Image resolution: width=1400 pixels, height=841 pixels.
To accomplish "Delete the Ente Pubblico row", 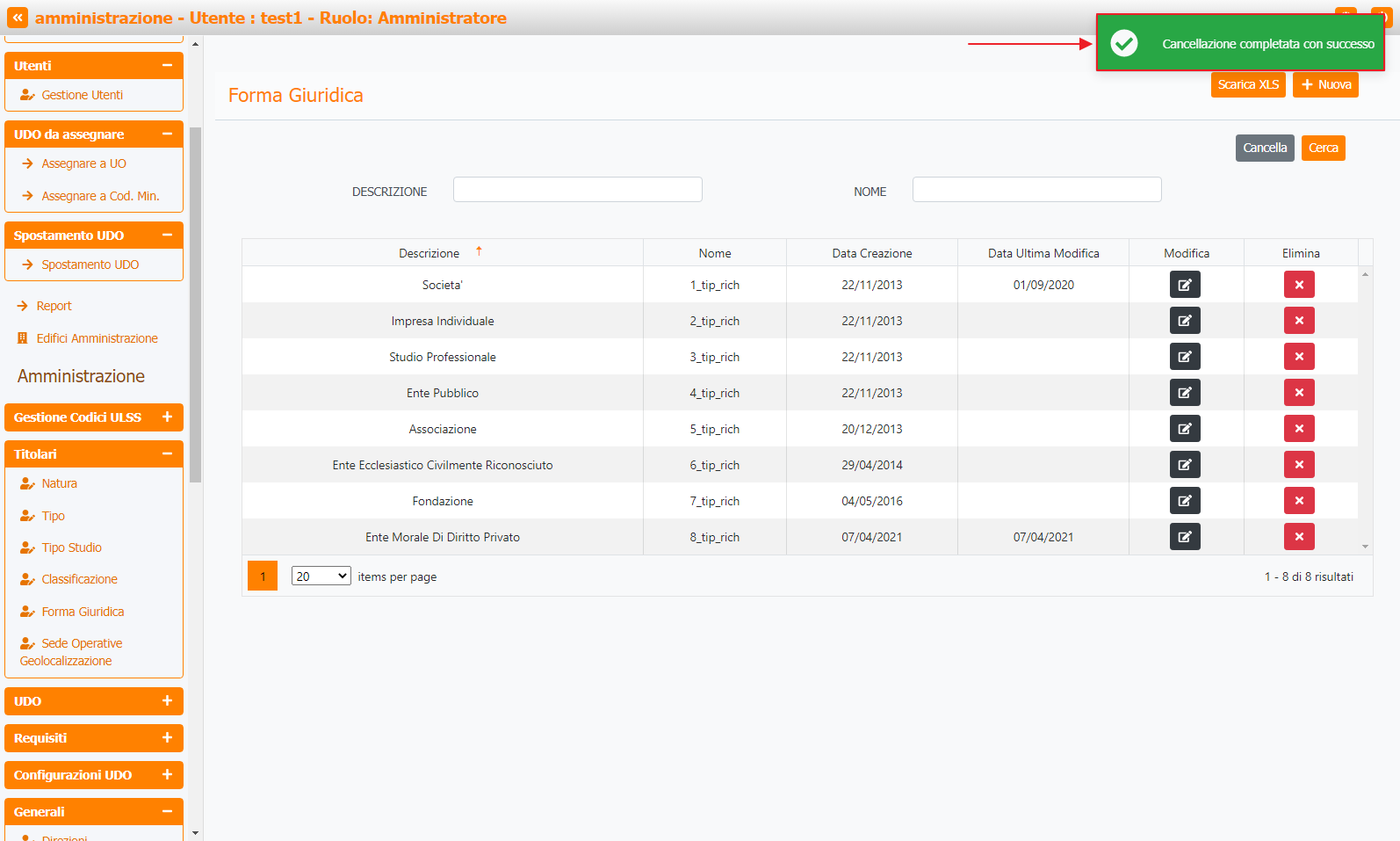I will pos(1298,393).
